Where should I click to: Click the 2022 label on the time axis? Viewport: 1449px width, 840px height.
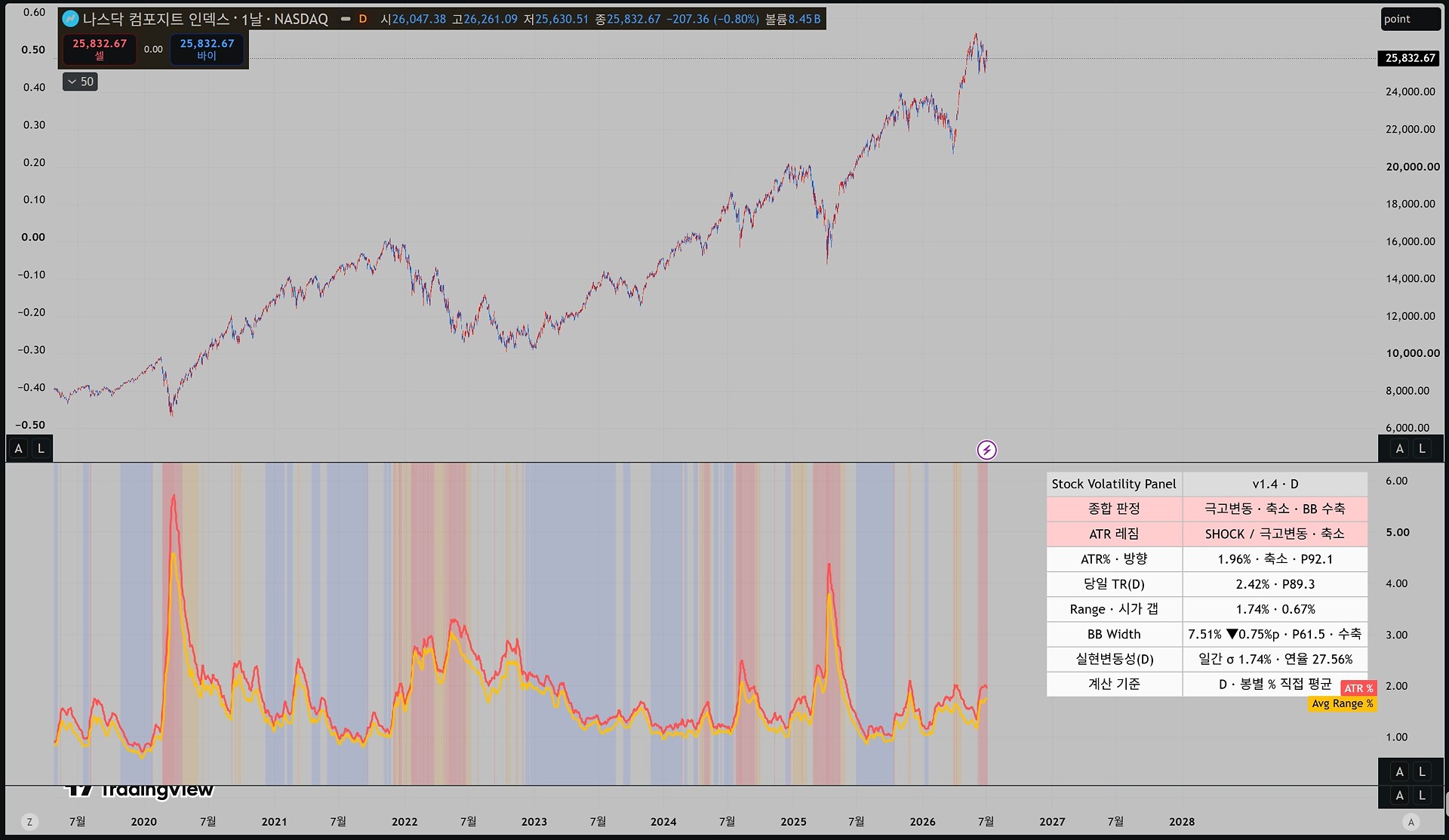405,822
